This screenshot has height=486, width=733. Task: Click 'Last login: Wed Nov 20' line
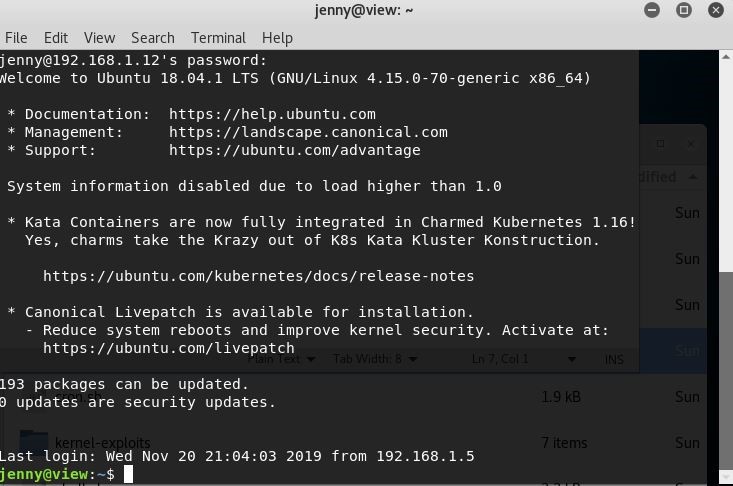coord(237,456)
